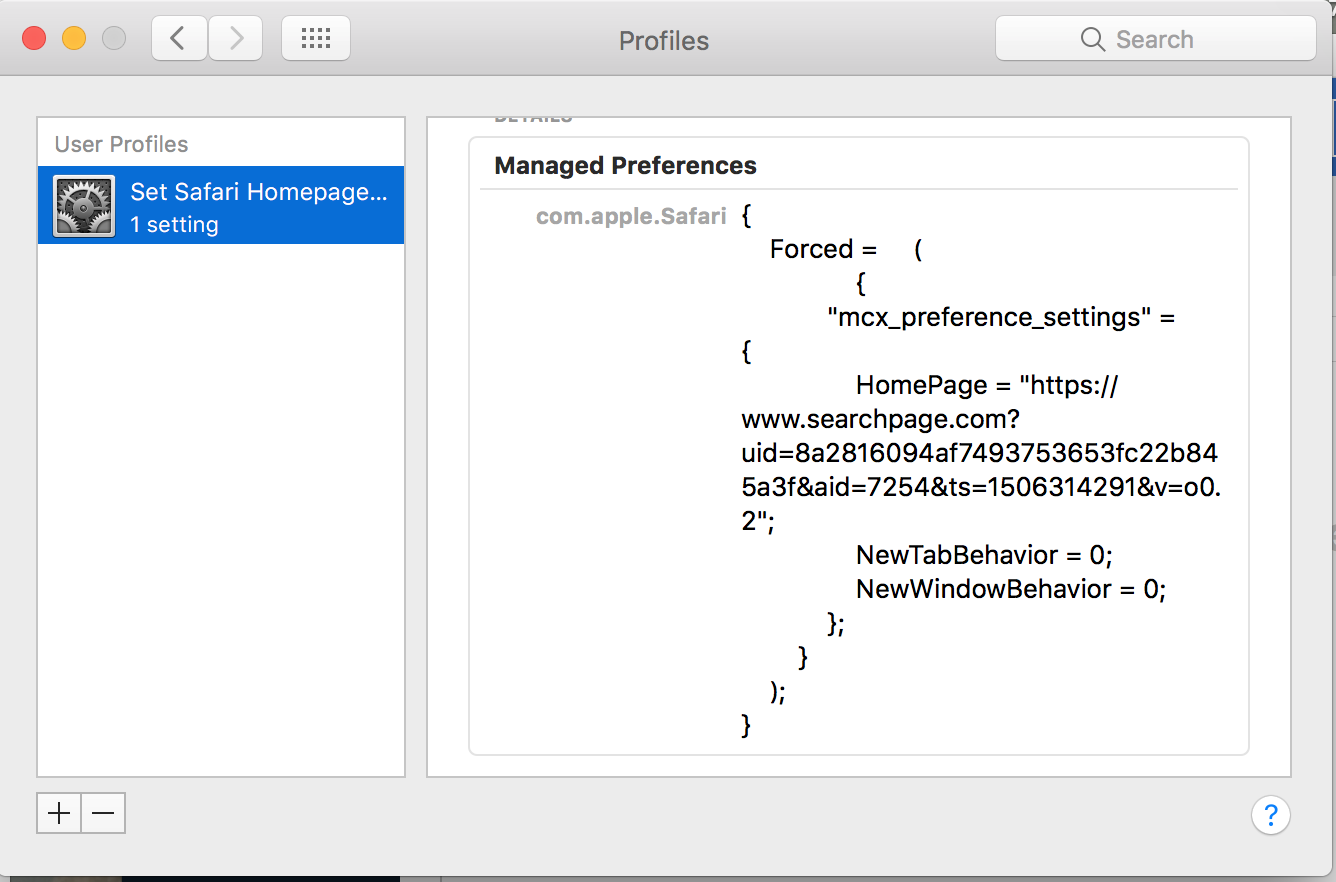Viewport: 1336px width, 882px height.
Task: Click the Managed Preferences heading
Action: click(625, 166)
